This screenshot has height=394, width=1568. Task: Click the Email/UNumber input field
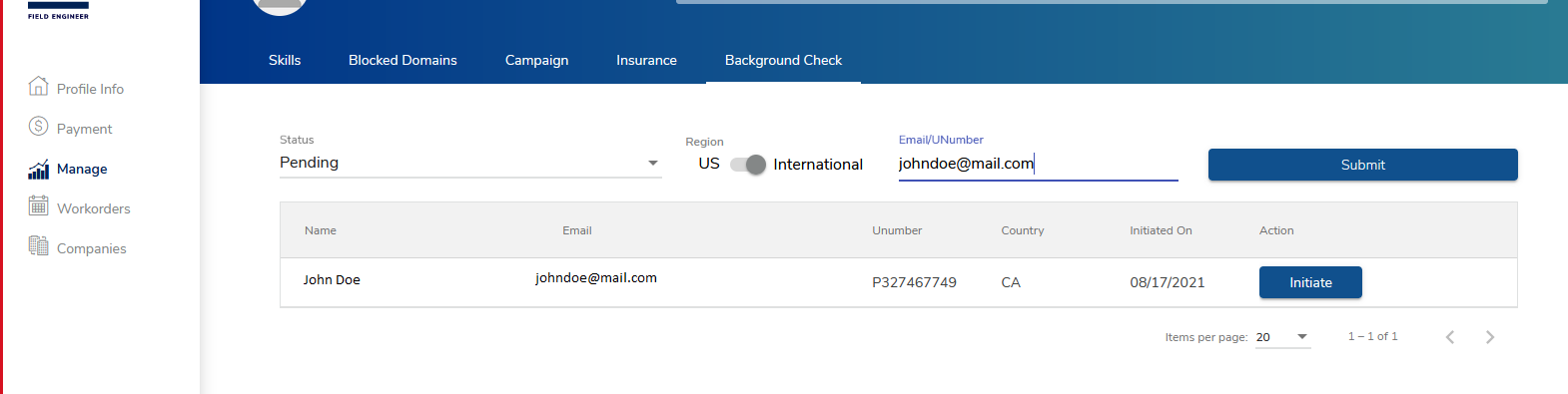point(1038,164)
